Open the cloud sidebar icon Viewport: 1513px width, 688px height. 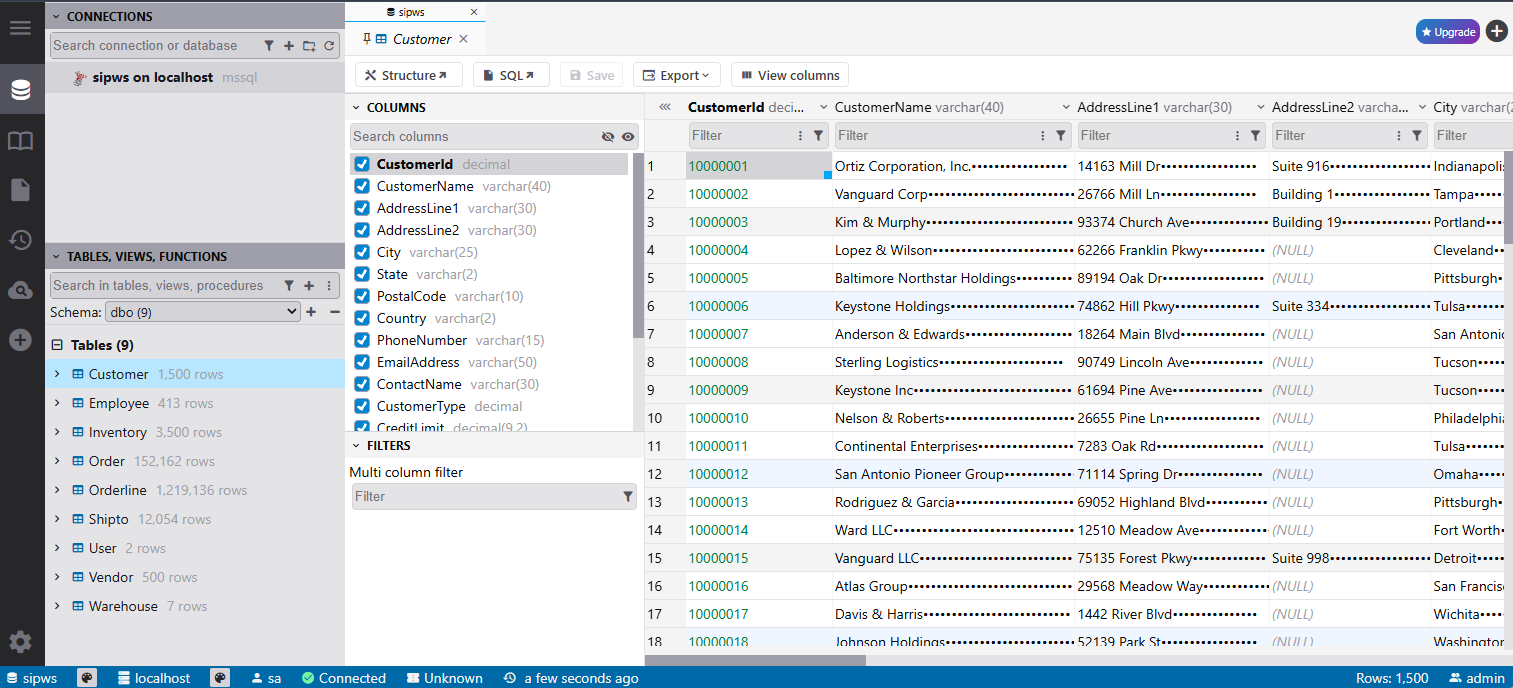20,290
